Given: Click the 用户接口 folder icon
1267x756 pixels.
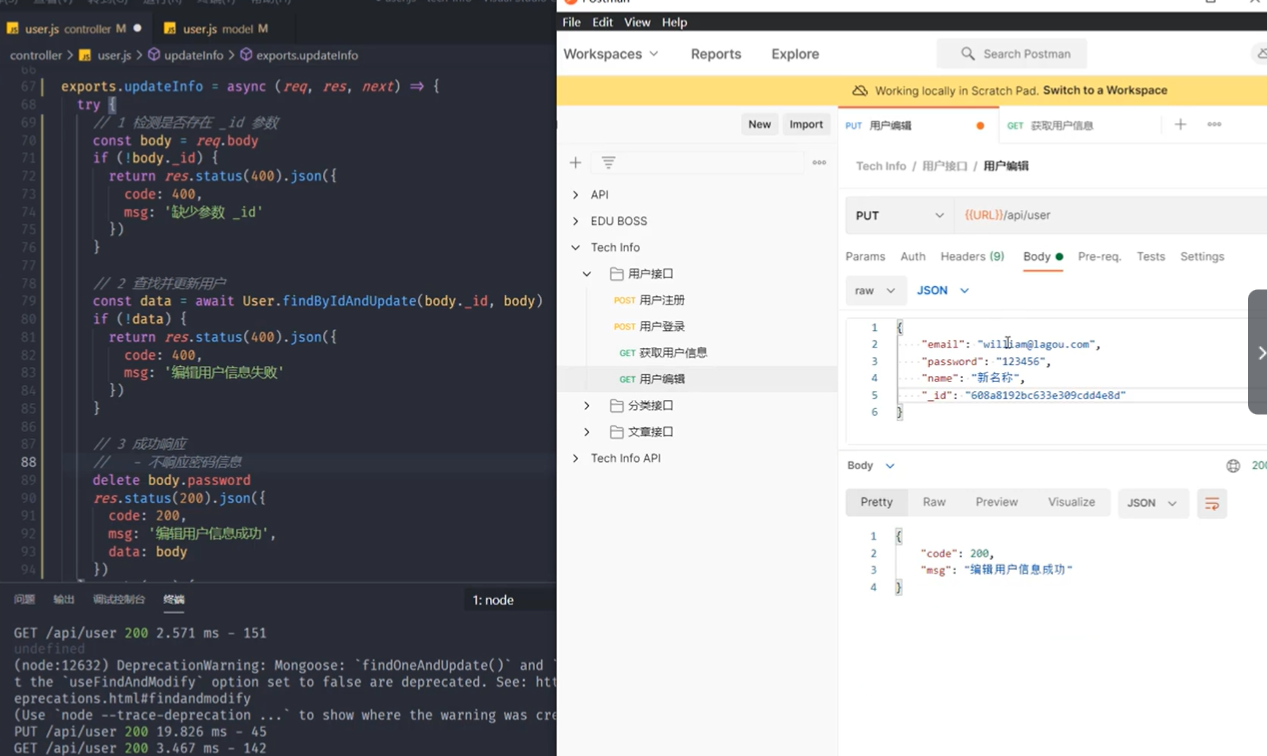Looking at the screenshot, I should coord(617,274).
